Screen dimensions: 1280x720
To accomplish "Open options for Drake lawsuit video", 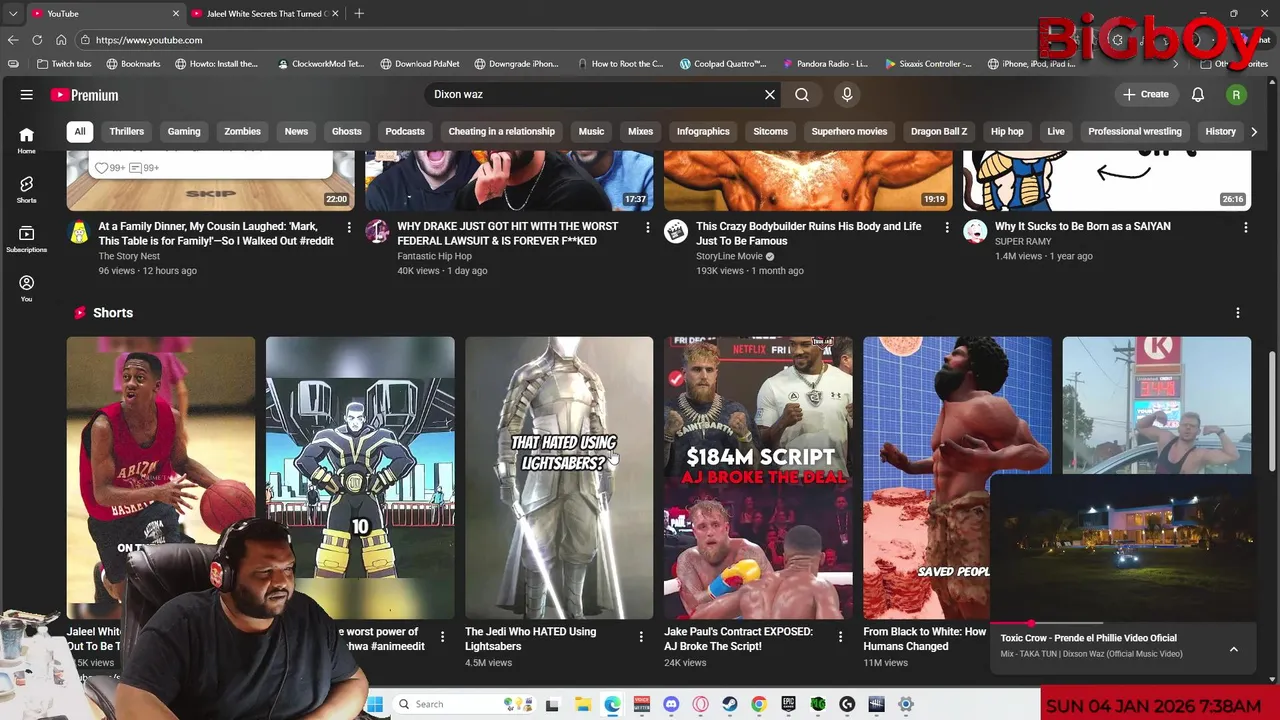I will [648, 228].
